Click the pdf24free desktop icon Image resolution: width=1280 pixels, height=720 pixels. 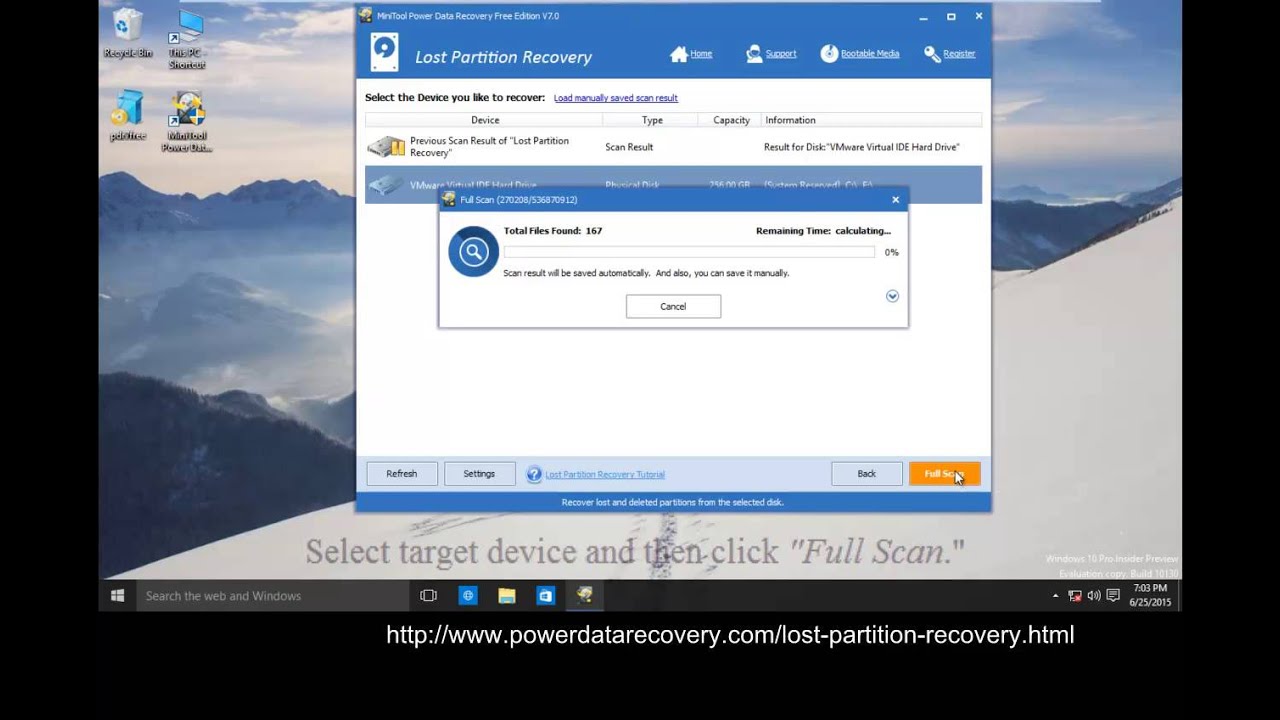point(128,115)
